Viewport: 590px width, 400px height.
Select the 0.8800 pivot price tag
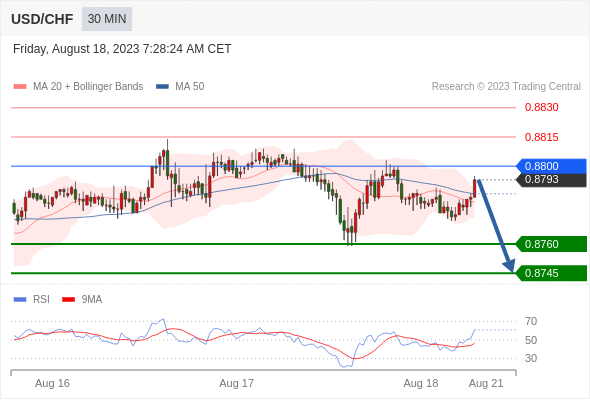click(x=551, y=166)
